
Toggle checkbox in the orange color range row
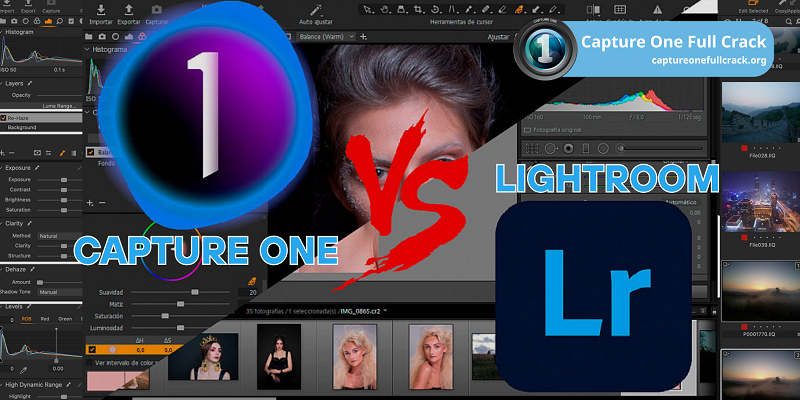coord(92,349)
